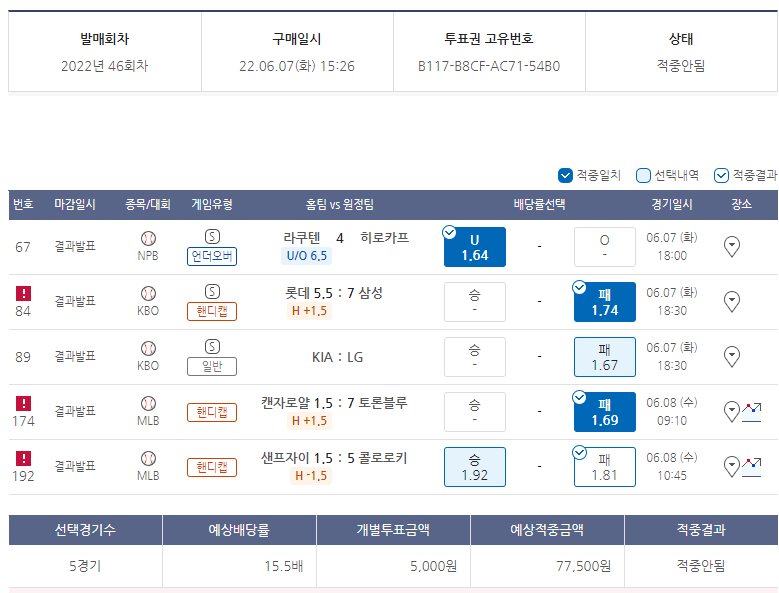Click baseball icon in row 67 NPB
The height and width of the screenshot is (593, 779).
(x=148, y=239)
